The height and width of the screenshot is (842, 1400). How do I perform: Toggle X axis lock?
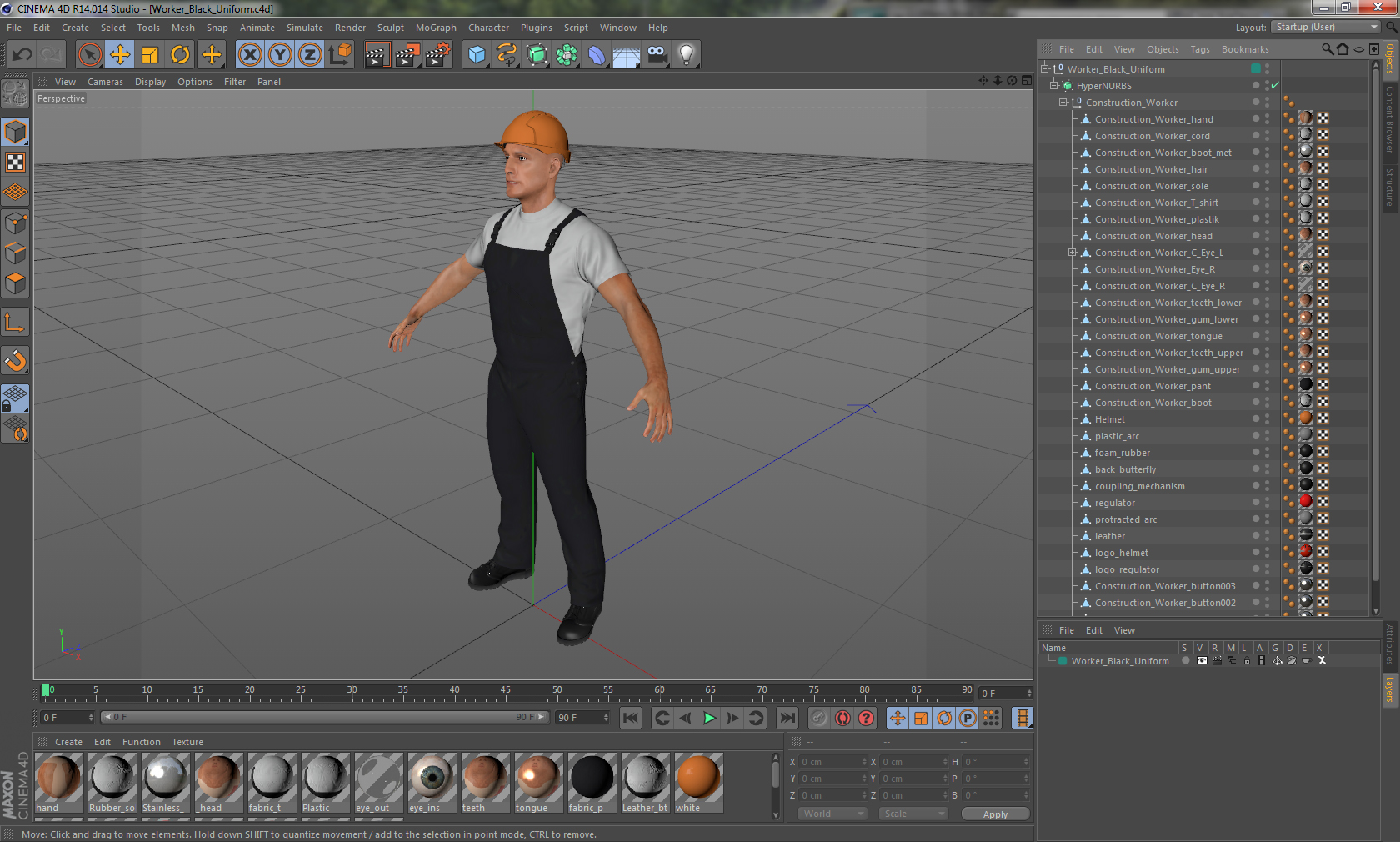point(250,55)
